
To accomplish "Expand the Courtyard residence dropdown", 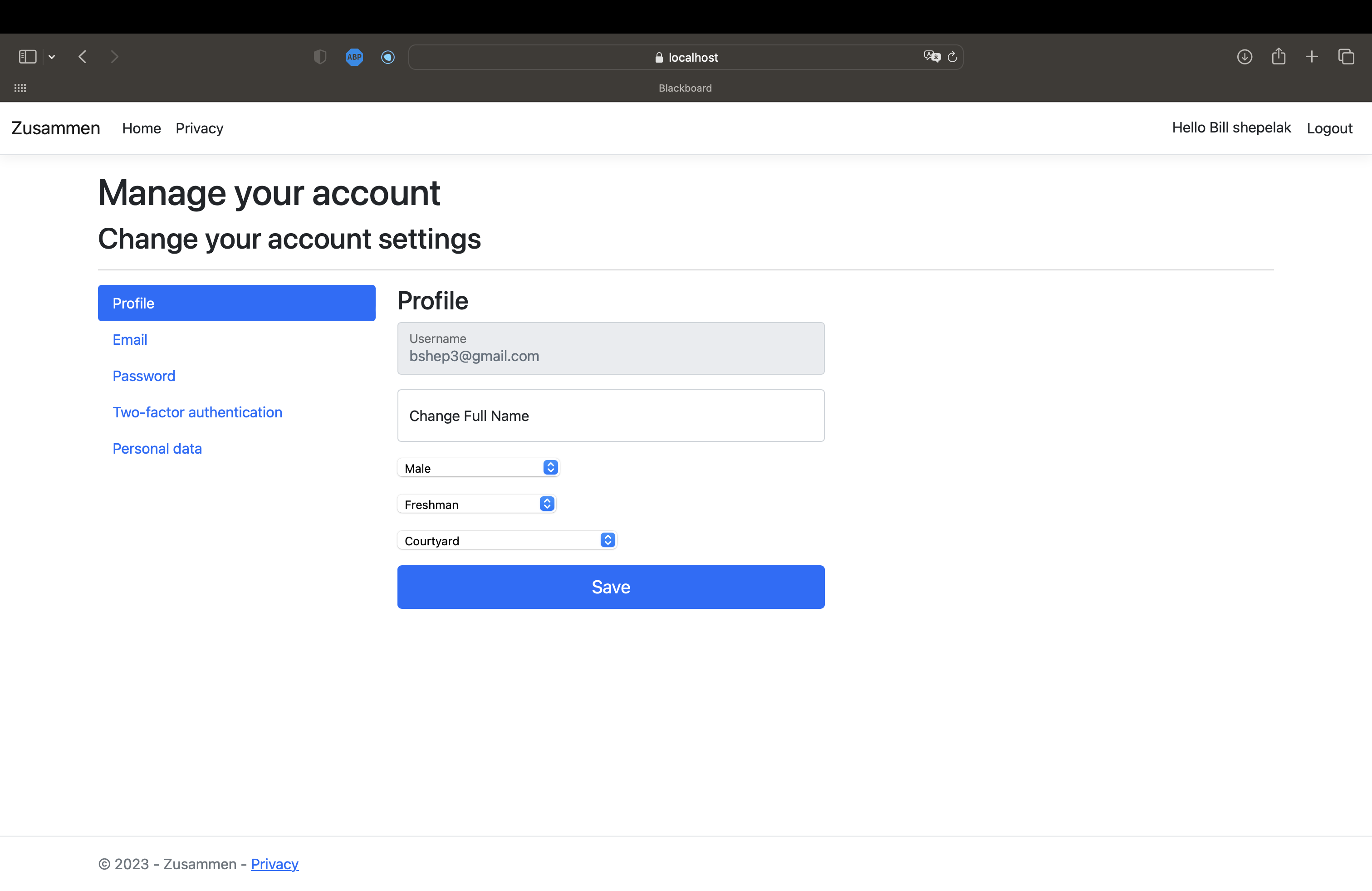I will (x=507, y=541).
